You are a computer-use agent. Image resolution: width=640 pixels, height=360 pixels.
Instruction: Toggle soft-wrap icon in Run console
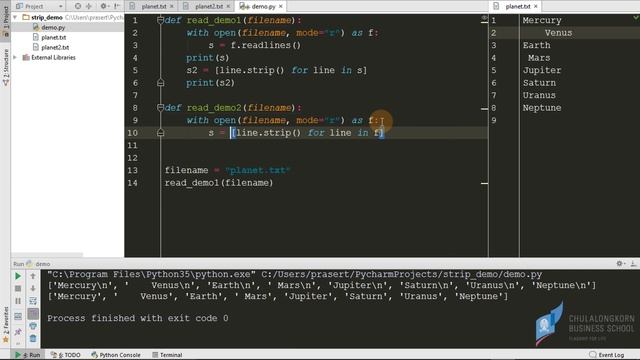33,301
